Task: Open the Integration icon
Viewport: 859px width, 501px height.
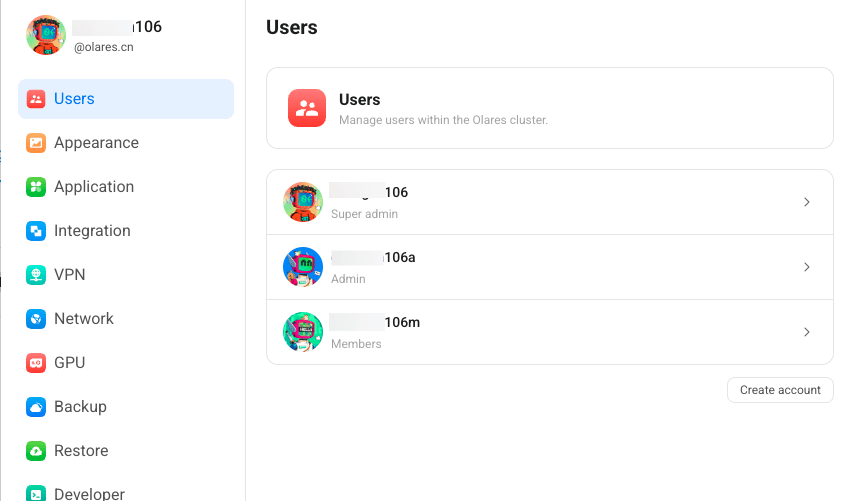Action: tap(36, 231)
